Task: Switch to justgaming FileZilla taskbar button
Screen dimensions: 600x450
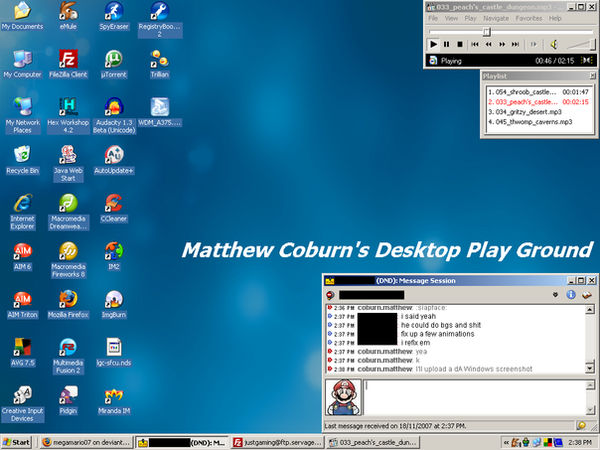Action: (x=277, y=443)
